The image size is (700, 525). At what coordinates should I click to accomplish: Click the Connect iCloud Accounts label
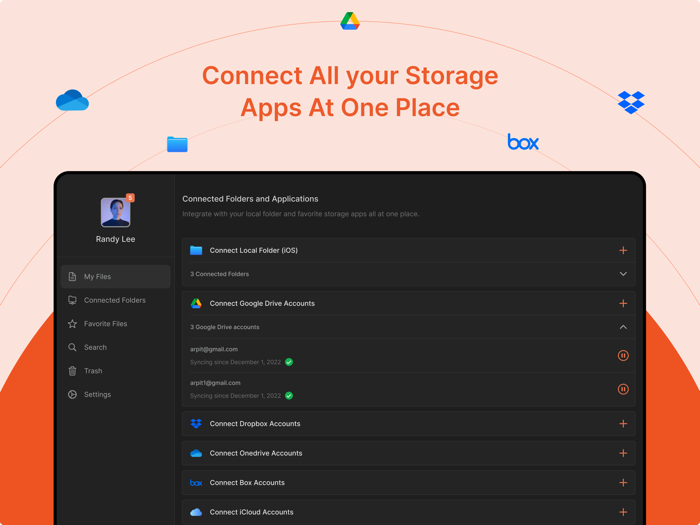click(x=251, y=512)
